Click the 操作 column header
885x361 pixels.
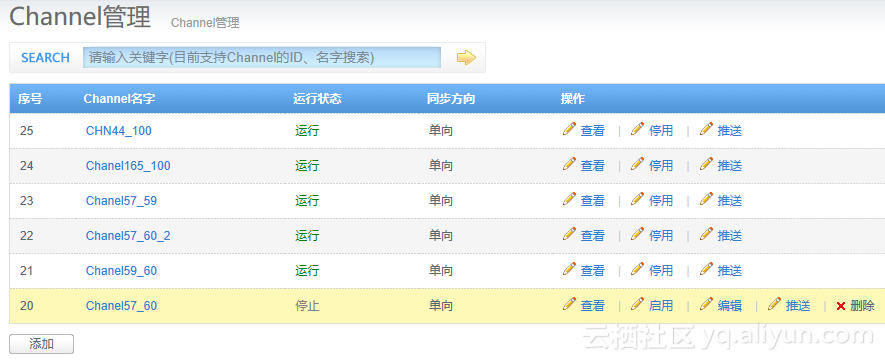(x=572, y=99)
